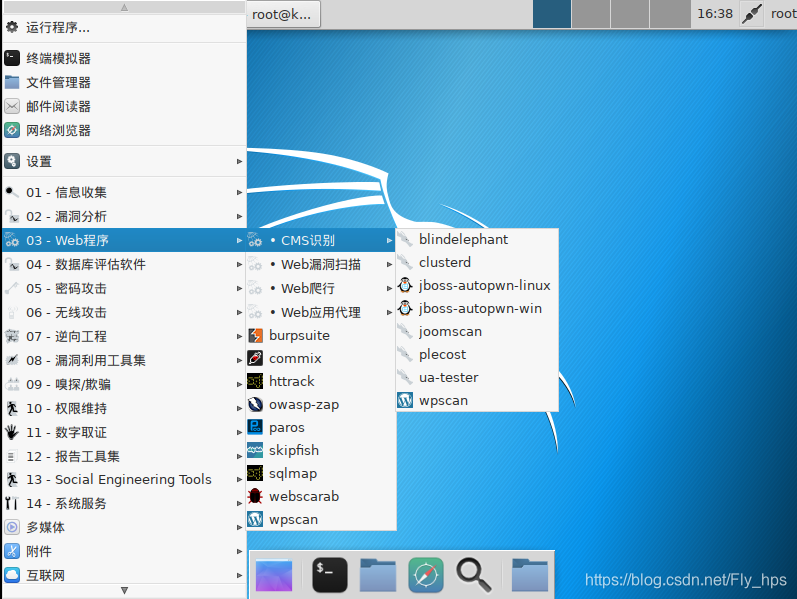Select the highlighted CMS识别 submenu item
Viewport: 797px width, 599px height.
(321, 240)
